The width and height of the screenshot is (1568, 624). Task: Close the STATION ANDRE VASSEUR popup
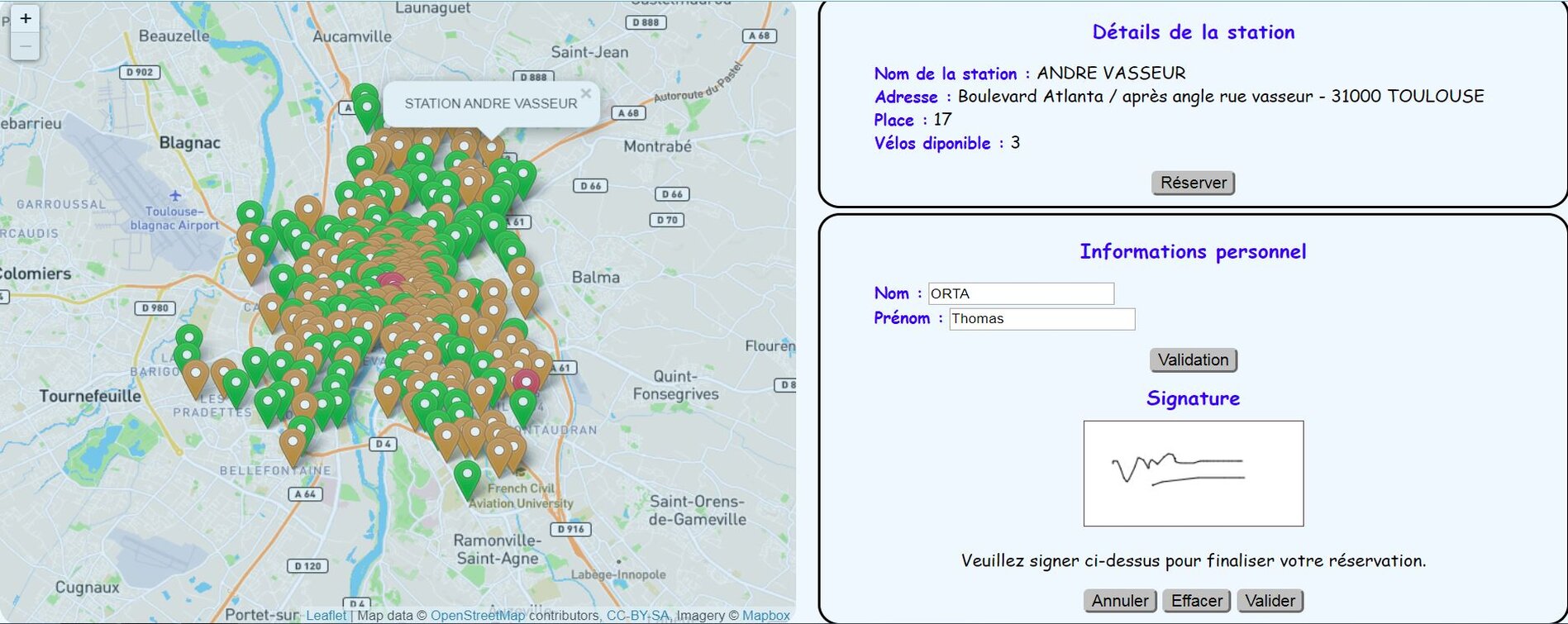(585, 93)
